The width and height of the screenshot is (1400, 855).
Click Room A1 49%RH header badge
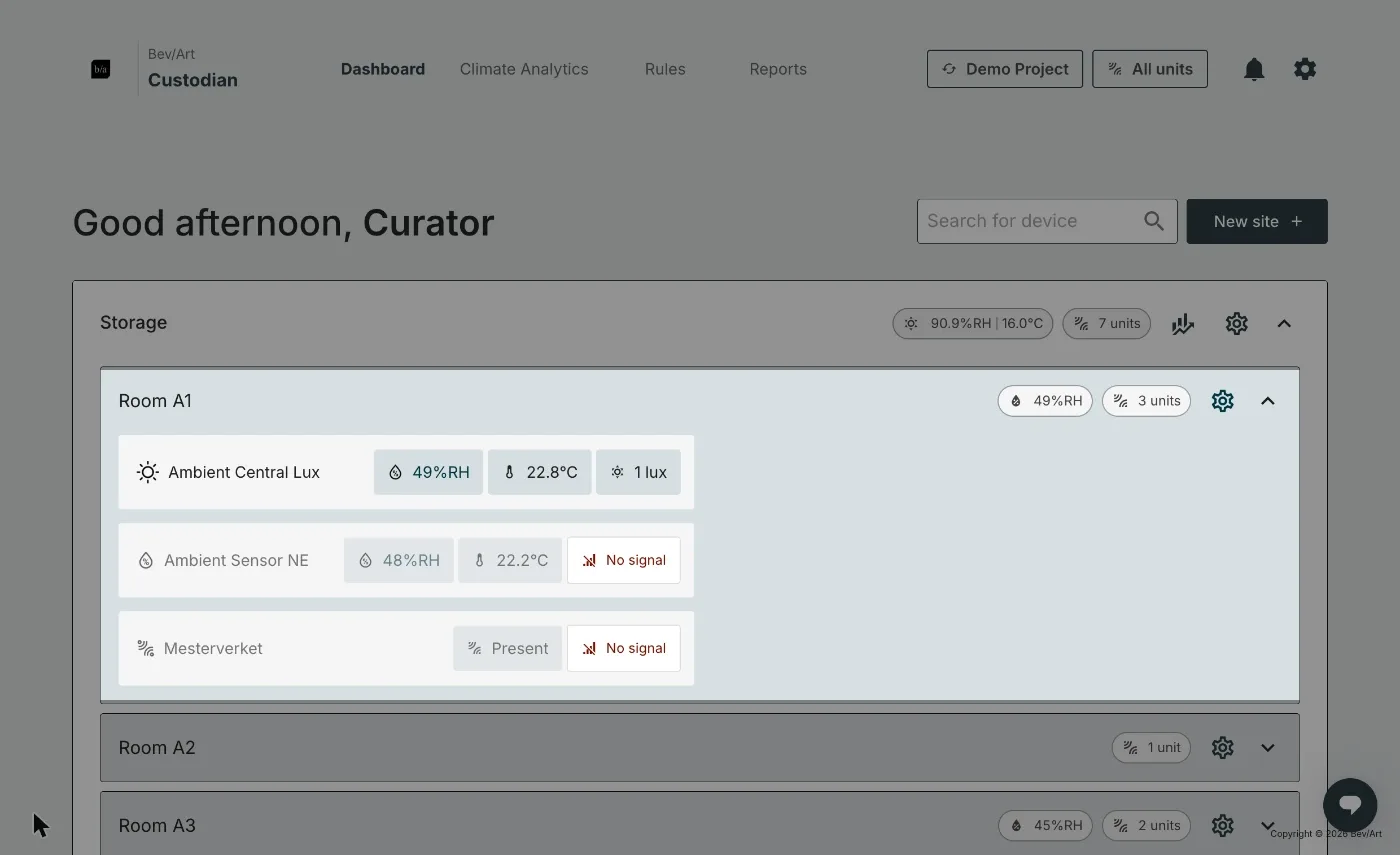click(x=1045, y=401)
